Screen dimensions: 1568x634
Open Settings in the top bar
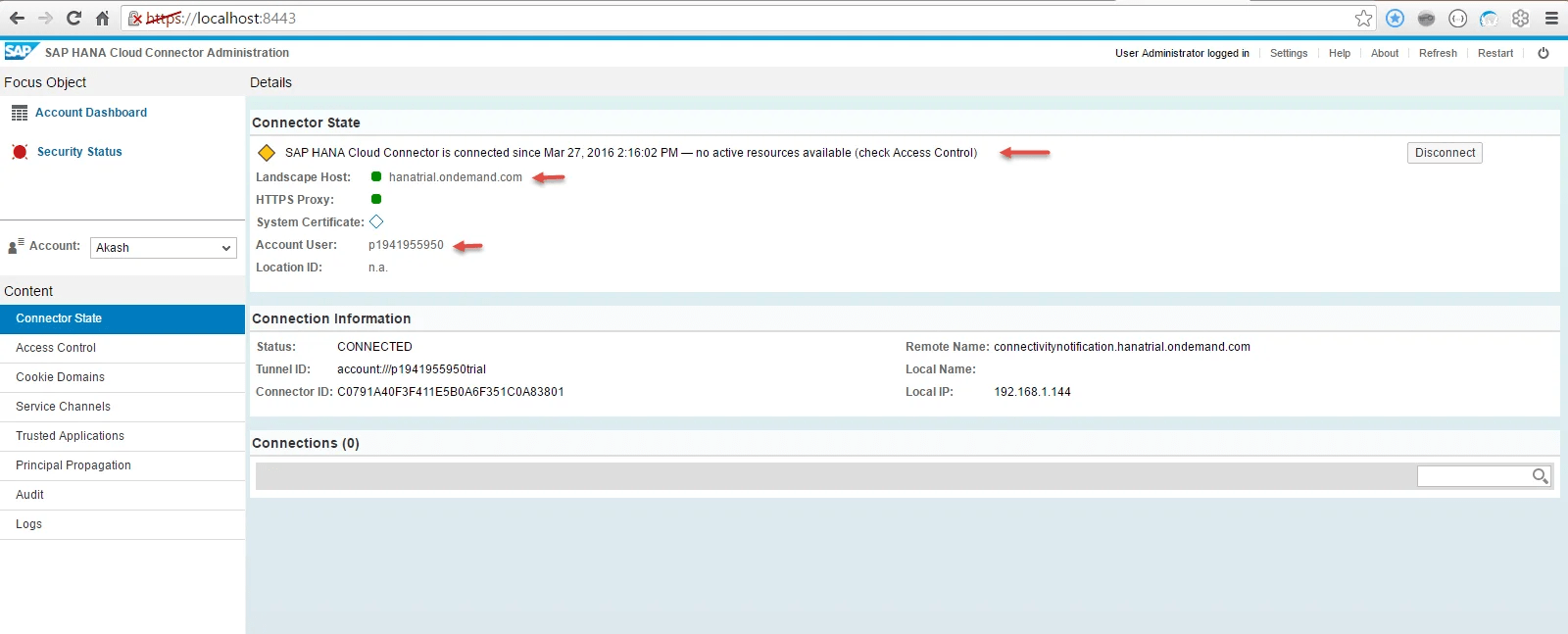point(1289,53)
